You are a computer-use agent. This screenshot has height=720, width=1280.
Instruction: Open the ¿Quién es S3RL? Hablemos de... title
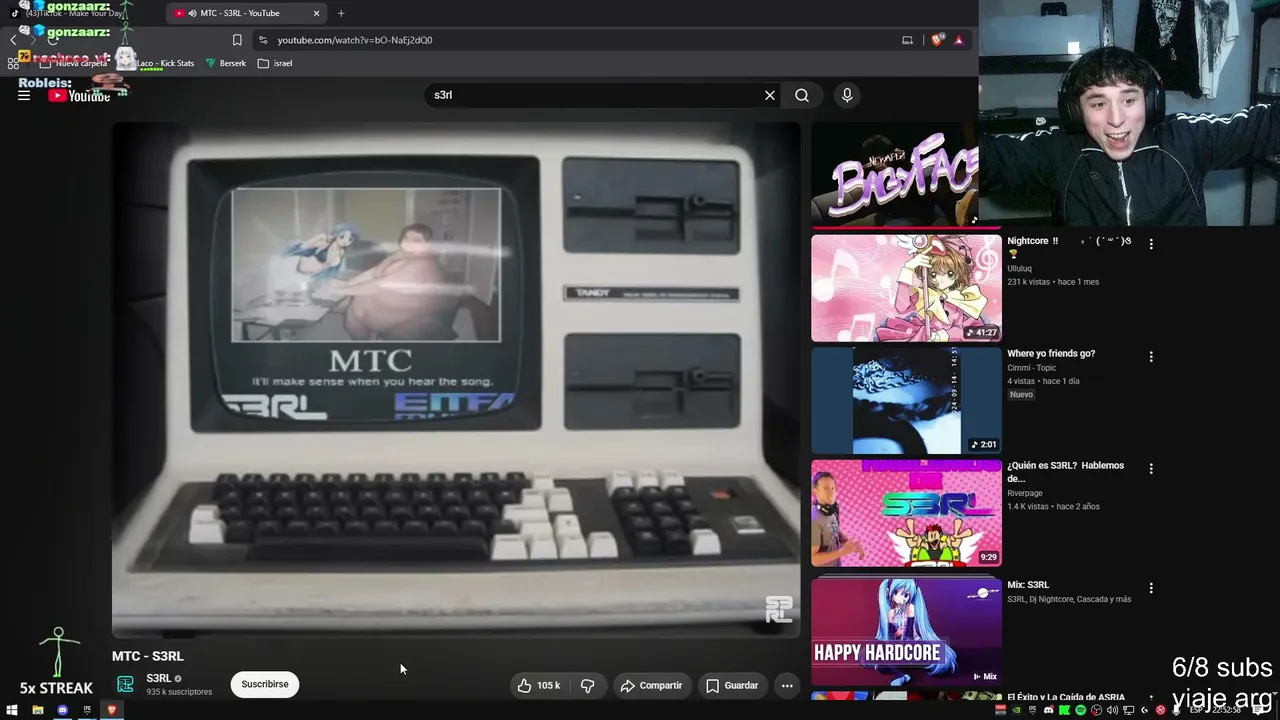coord(1065,471)
